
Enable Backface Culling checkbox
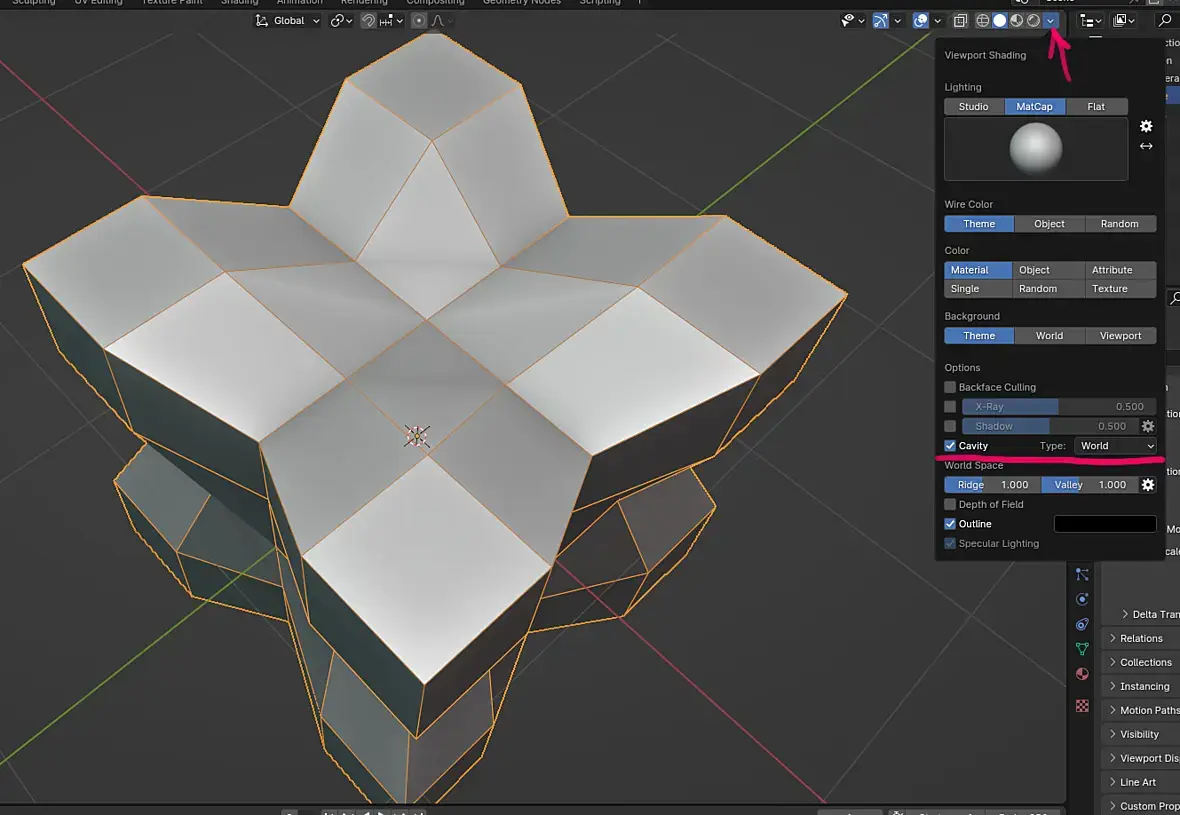tap(950, 387)
